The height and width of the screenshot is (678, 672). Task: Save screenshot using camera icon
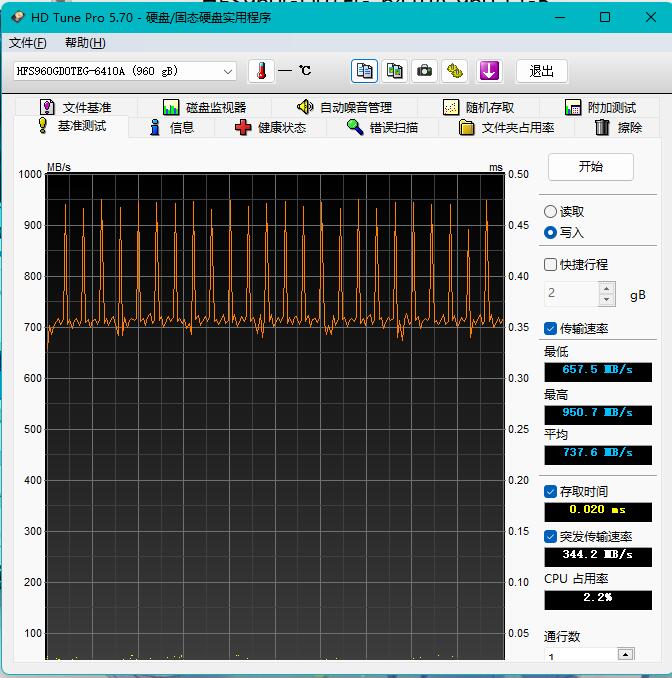[x=424, y=71]
